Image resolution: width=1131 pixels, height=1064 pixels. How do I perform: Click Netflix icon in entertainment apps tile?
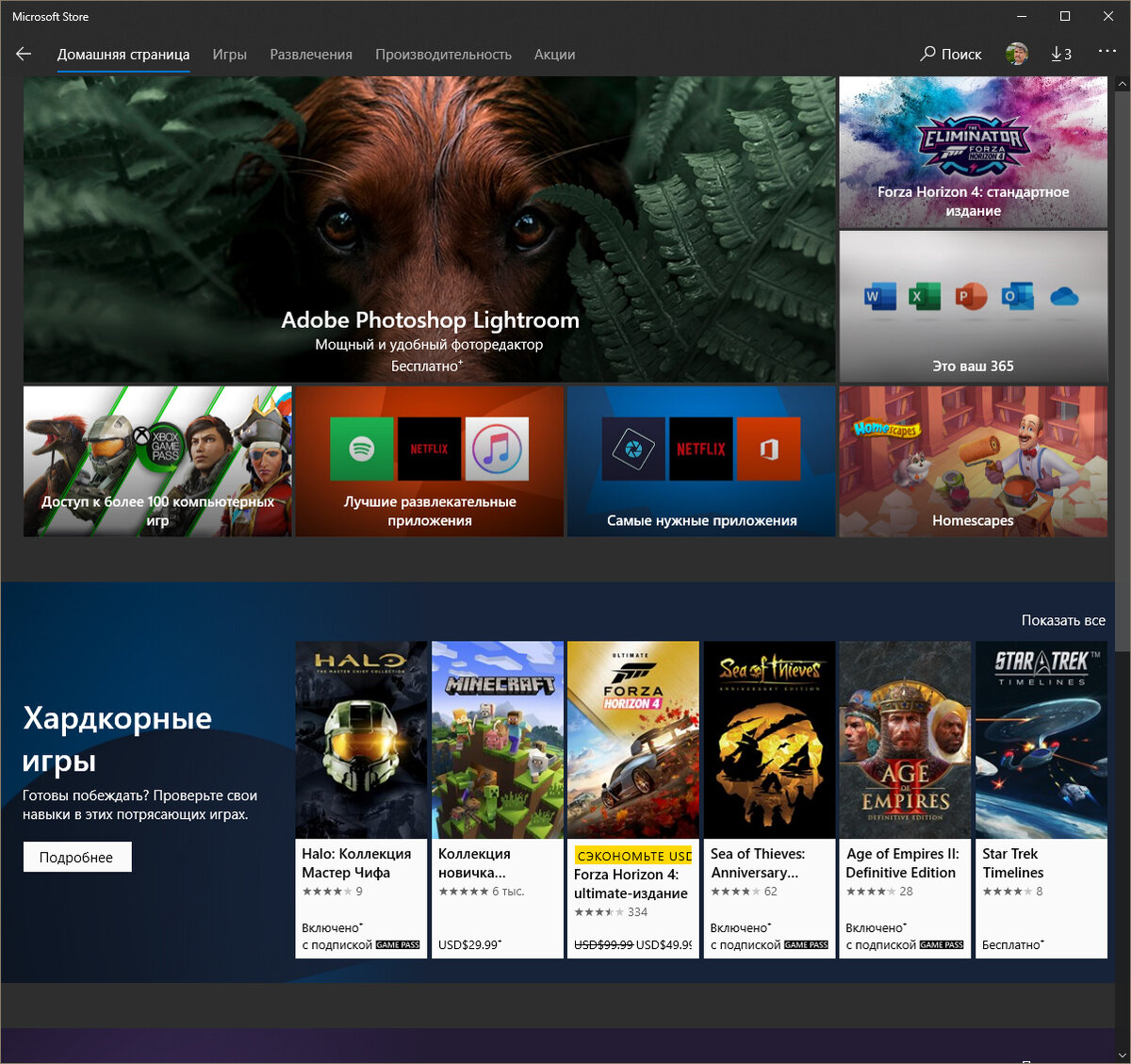point(429,450)
